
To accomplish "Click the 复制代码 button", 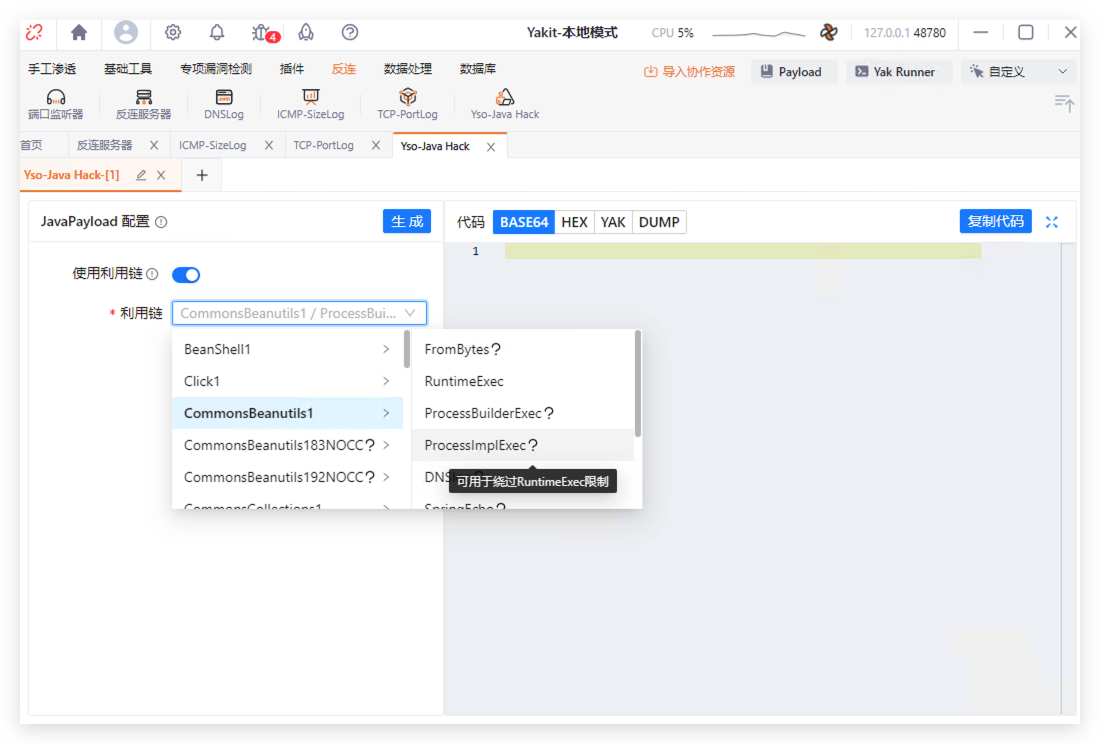I will [x=995, y=222].
